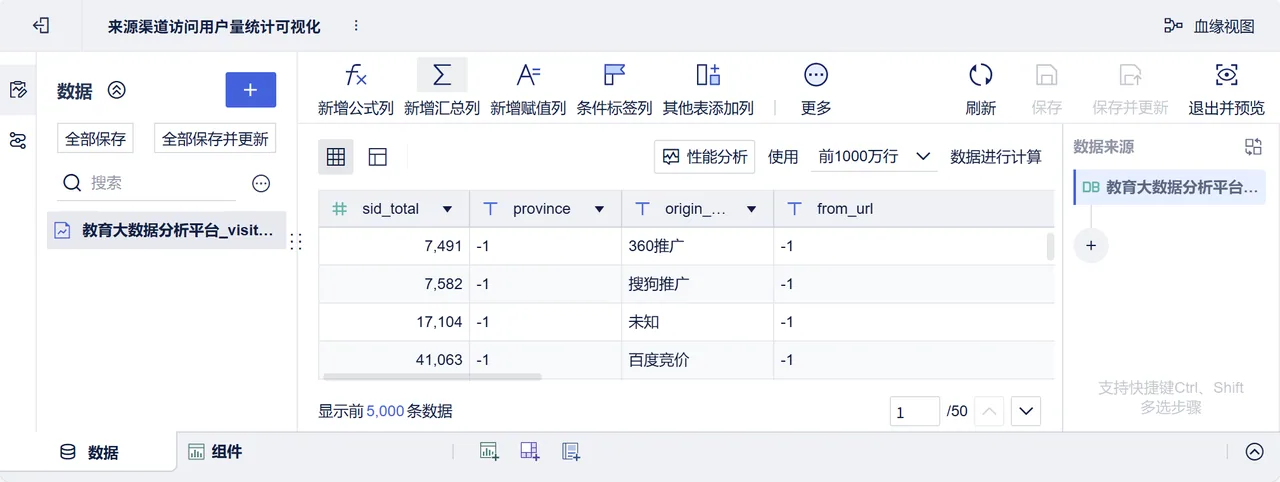This screenshot has height=482, width=1280.
Task: Expand the bottom panel with the up-chevron circle
Action: click(x=1255, y=452)
